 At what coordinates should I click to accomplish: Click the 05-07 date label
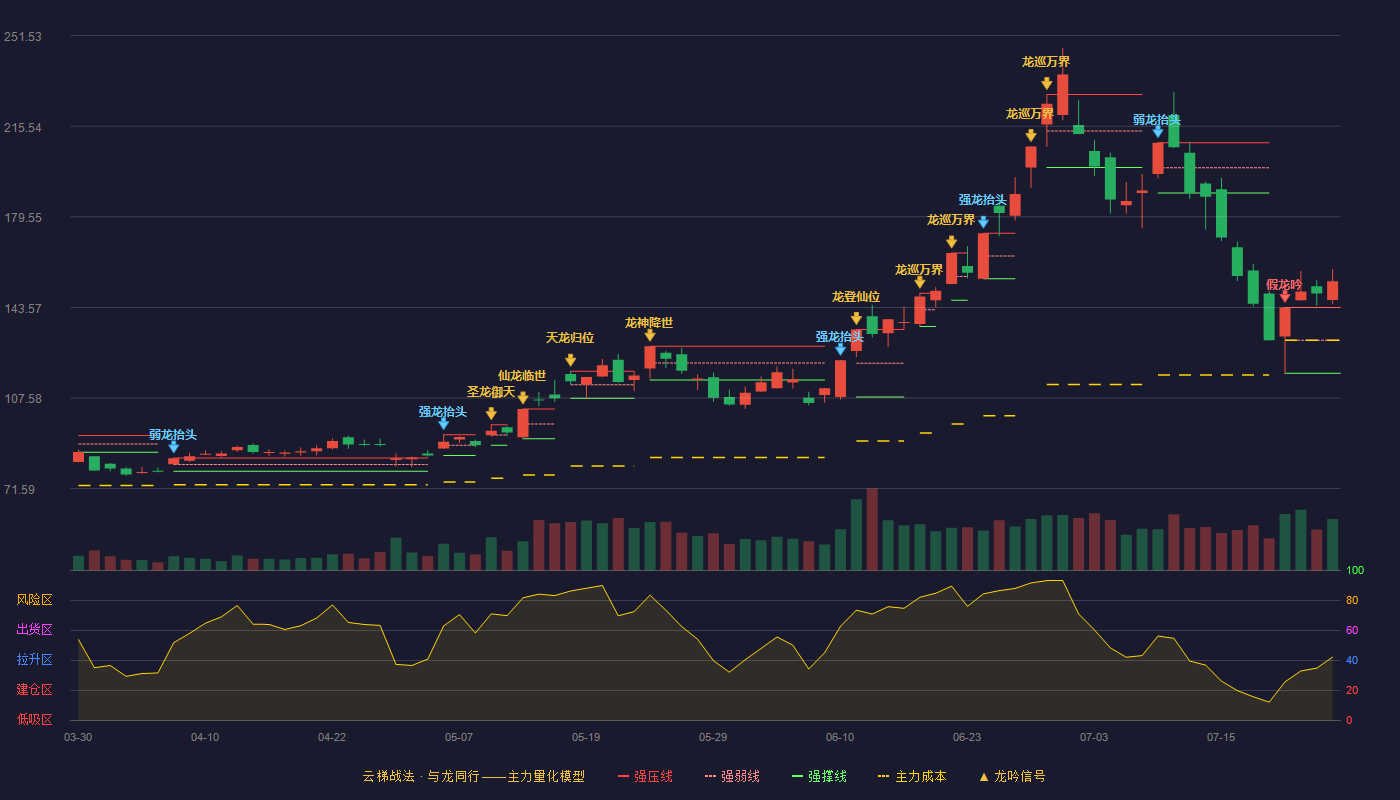459,737
